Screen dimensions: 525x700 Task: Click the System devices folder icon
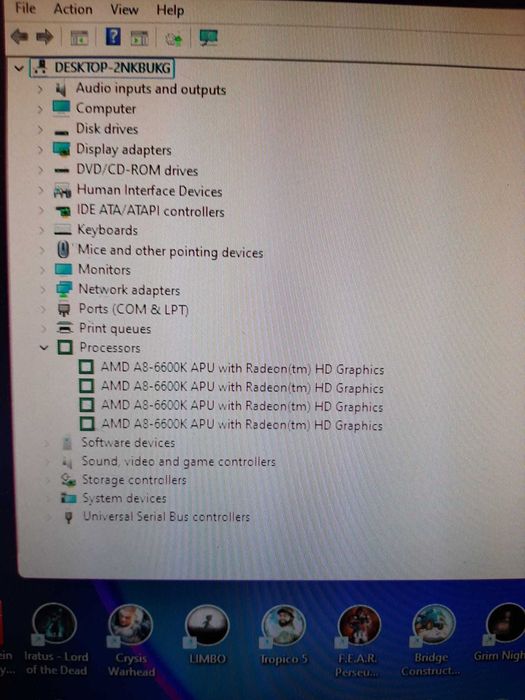[69, 498]
